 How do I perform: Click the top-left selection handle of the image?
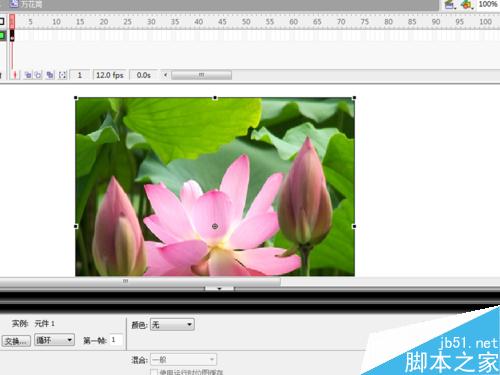(76, 98)
